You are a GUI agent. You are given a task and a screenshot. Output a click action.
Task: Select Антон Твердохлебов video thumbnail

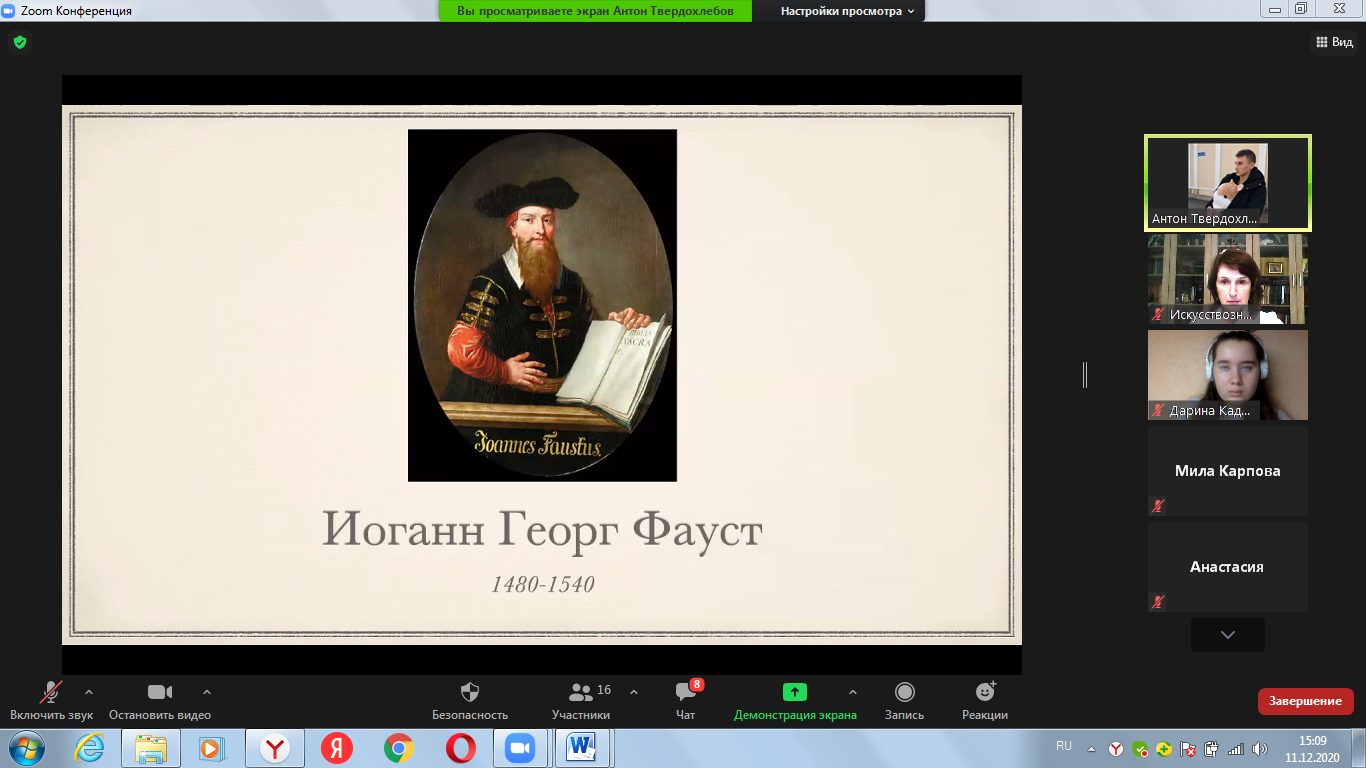click(x=1228, y=183)
